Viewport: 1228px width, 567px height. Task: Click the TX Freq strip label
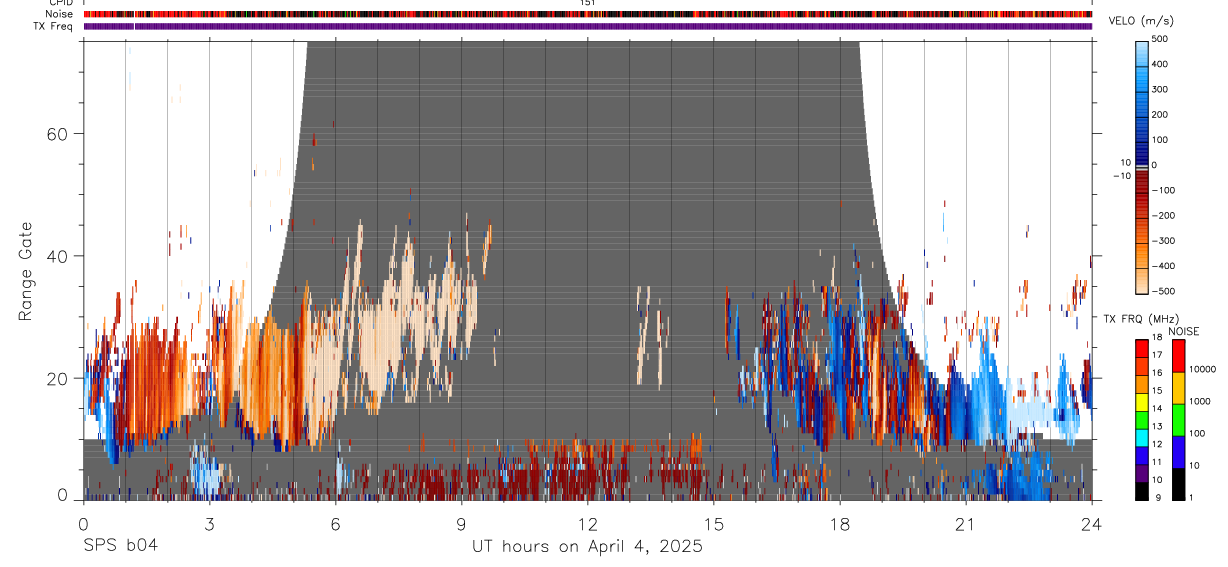pyautogui.click(x=54, y=26)
